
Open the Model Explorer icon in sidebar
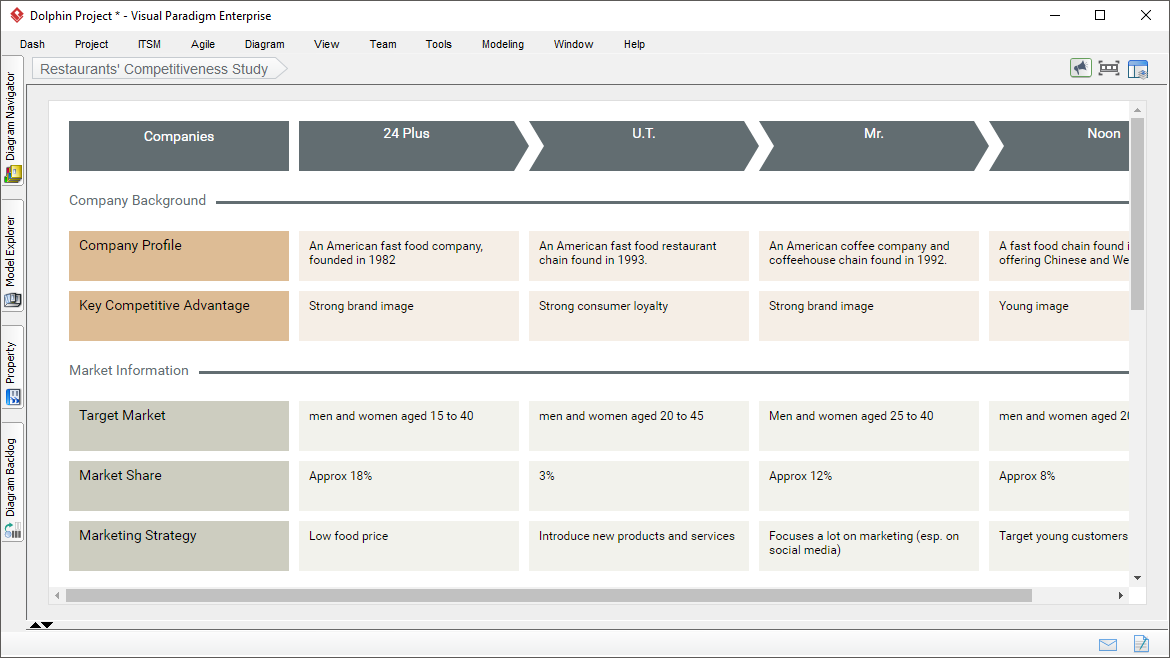point(13,301)
